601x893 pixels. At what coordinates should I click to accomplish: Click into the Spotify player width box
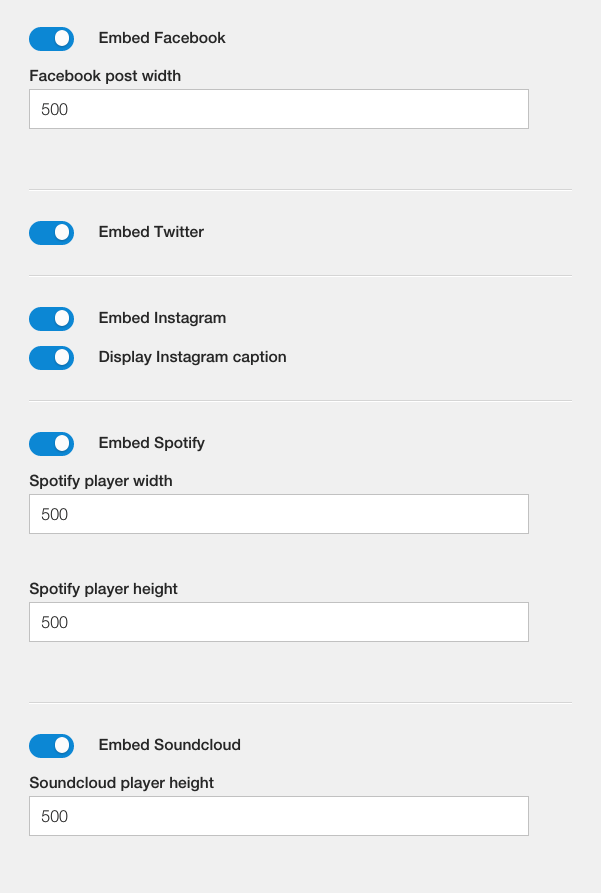coord(279,514)
